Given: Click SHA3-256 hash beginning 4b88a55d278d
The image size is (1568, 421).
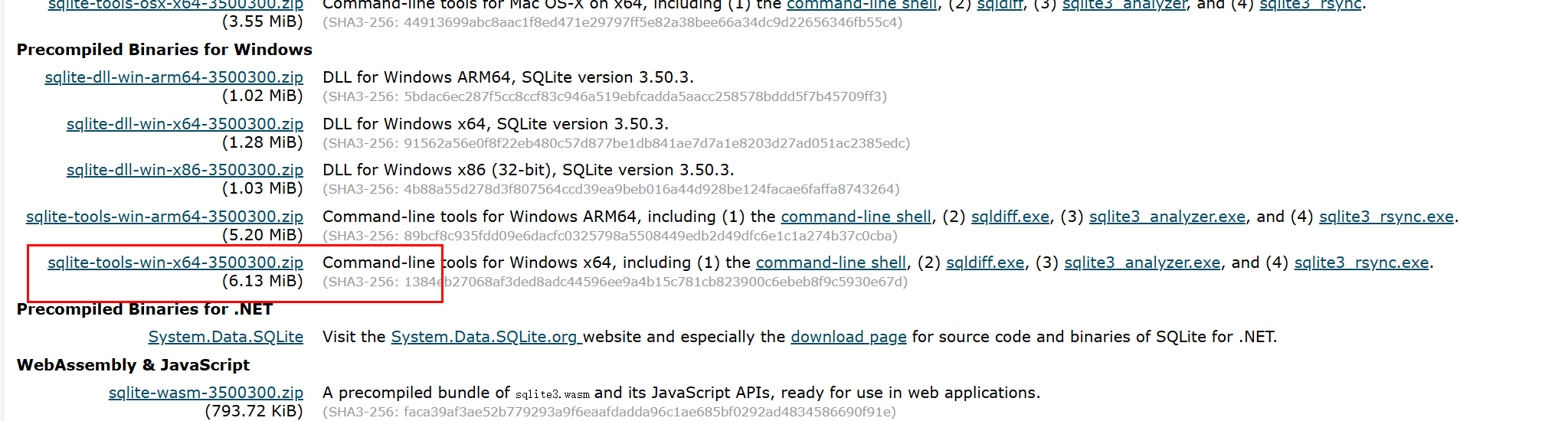Looking at the screenshot, I should click(611, 189).
